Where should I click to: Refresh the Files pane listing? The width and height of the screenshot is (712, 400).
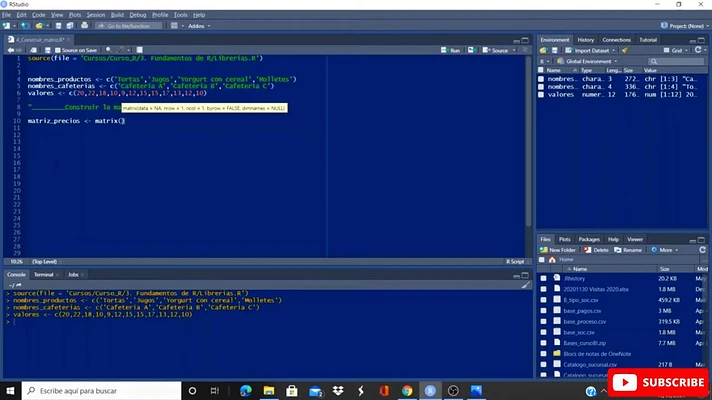pyautogui.click(x=702, y=250)
